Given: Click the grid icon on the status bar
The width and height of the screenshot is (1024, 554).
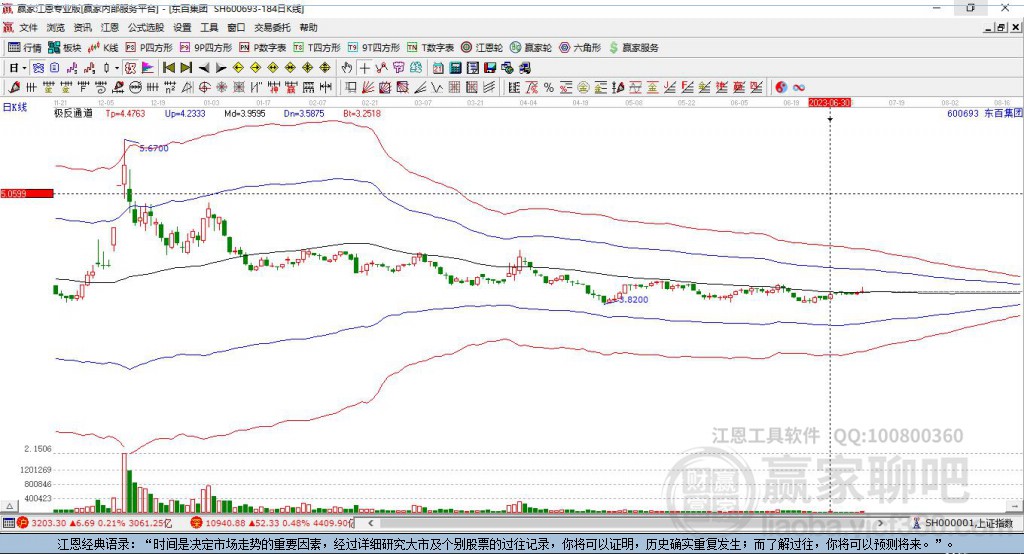Looking at the screenshot, I should click(x=8, y=523).
